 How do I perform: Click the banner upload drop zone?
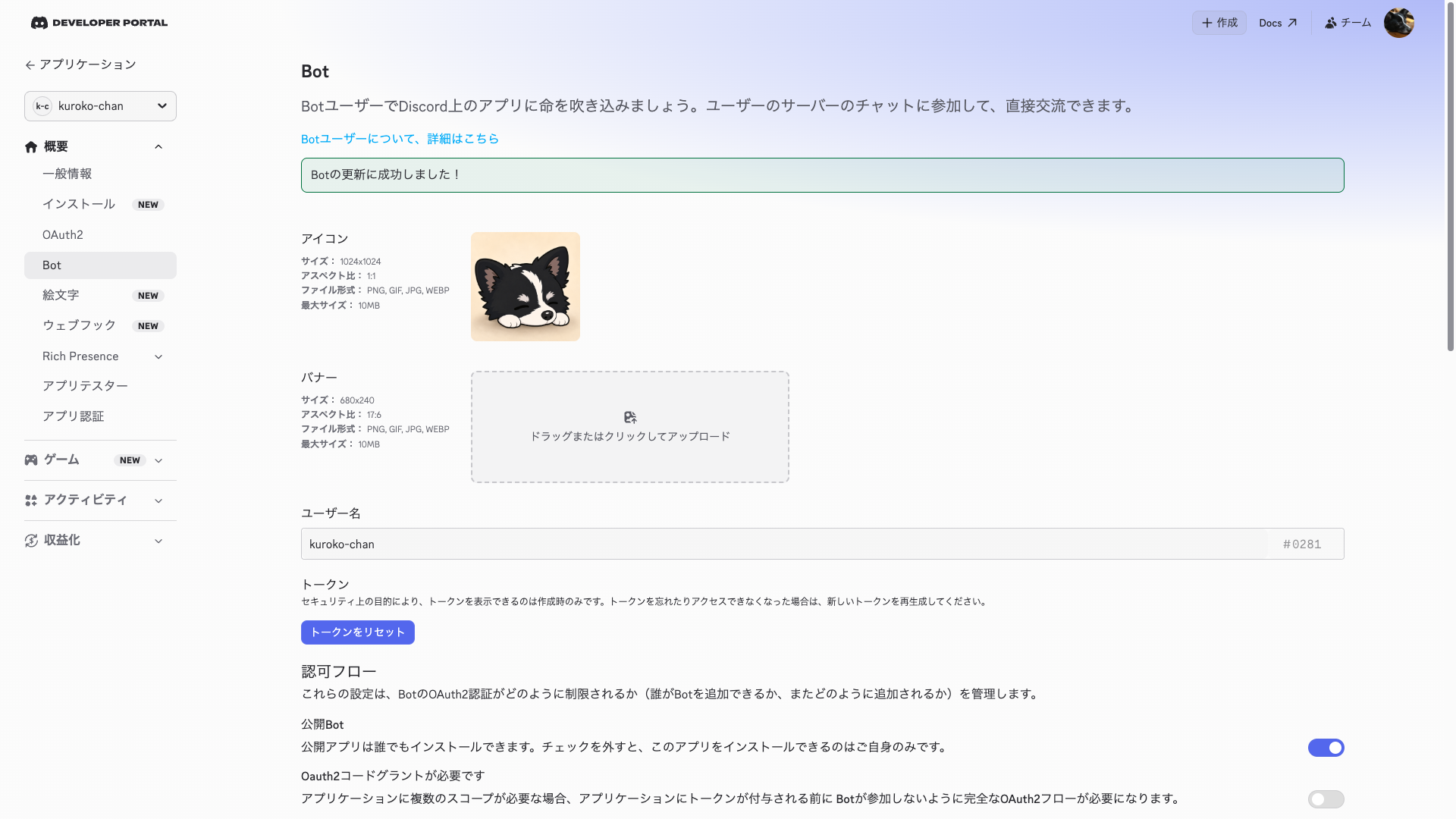tap(630, 427)
